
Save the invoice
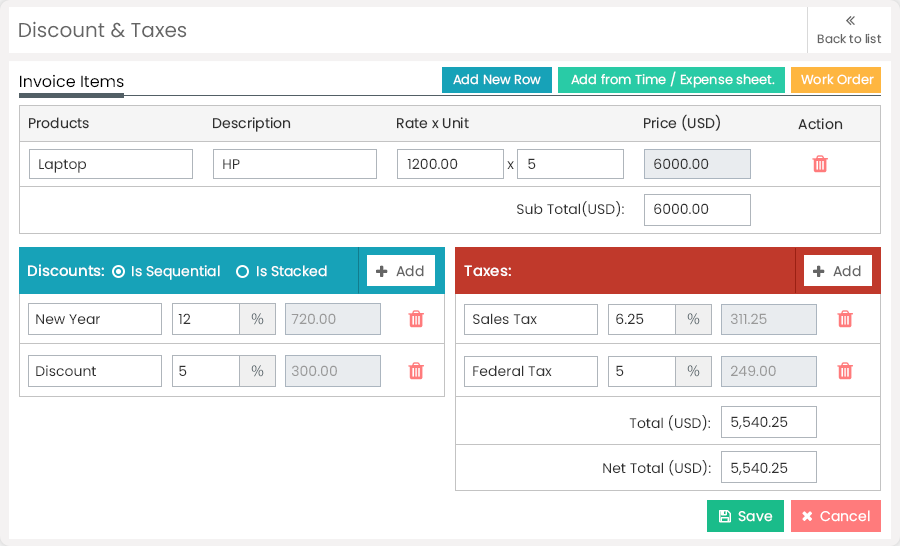click(x=745, y=516)
